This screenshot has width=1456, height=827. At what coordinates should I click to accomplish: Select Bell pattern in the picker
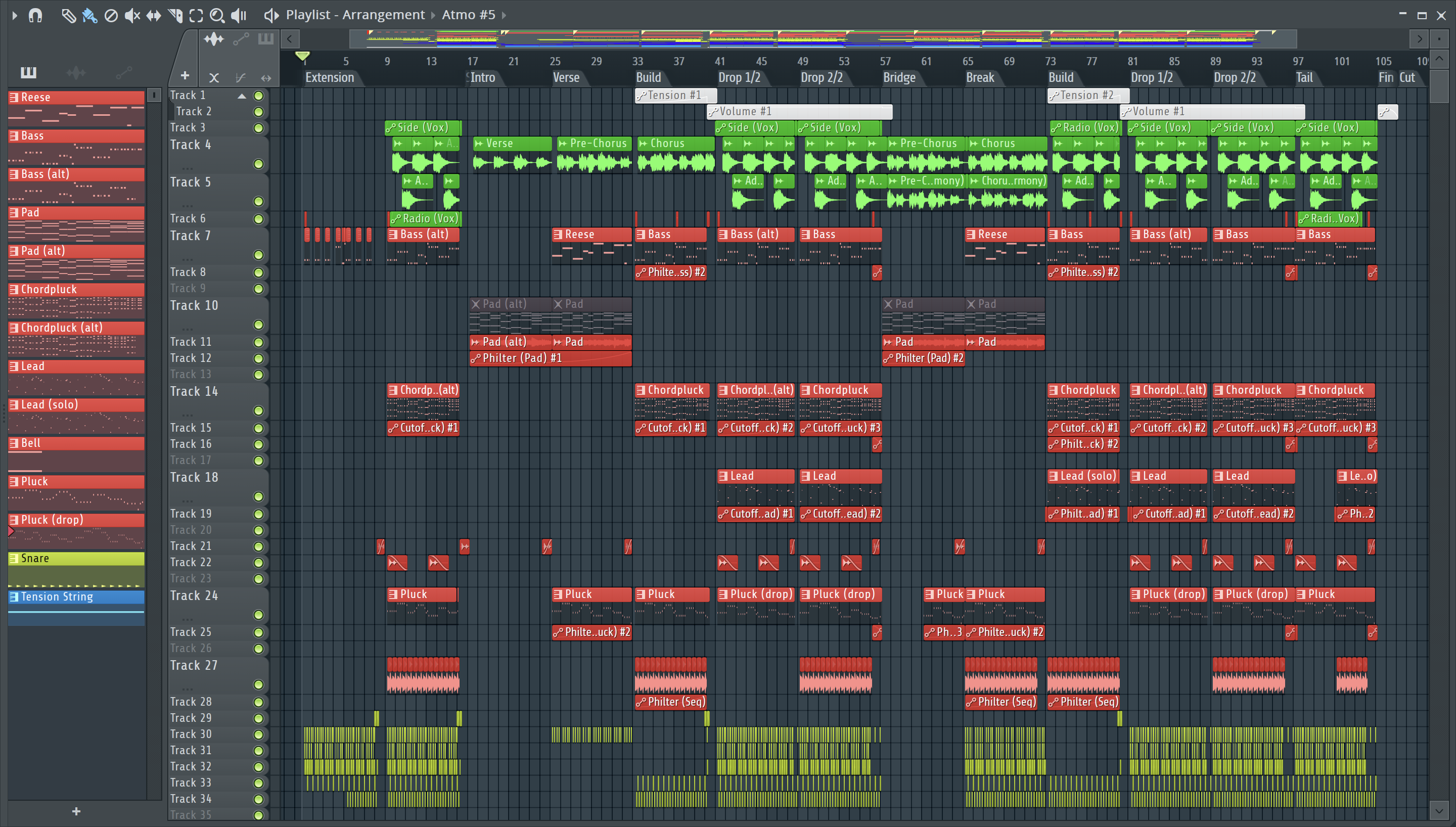(76, 454)
